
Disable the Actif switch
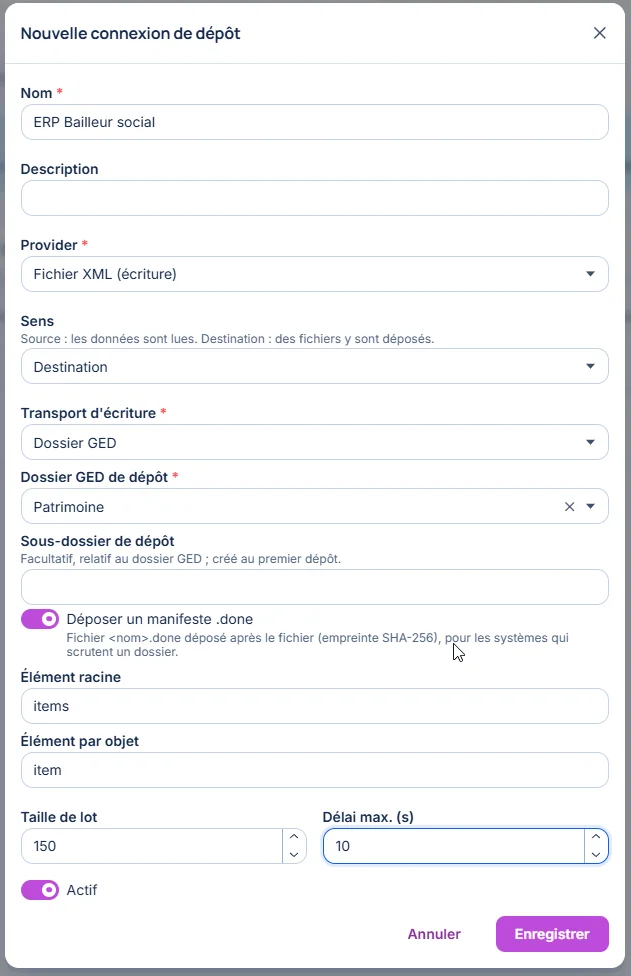40,890
